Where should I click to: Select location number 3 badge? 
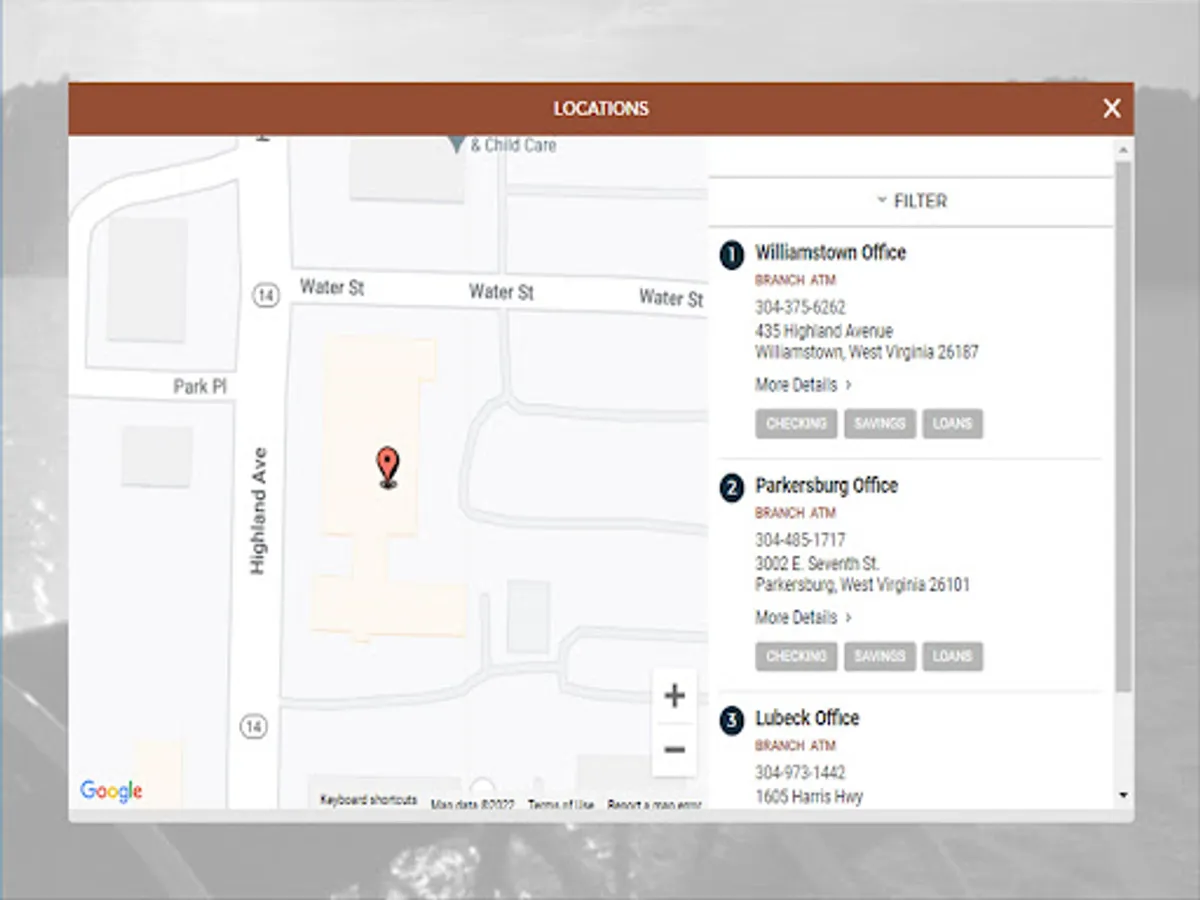click(x=732, y=721)
